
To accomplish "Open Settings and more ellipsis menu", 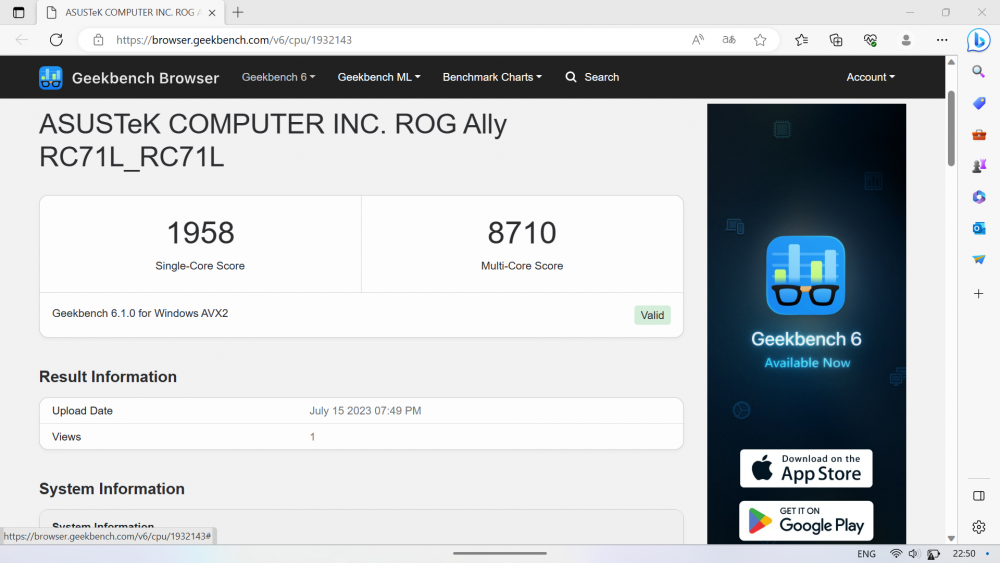I will tap(942, 40).
